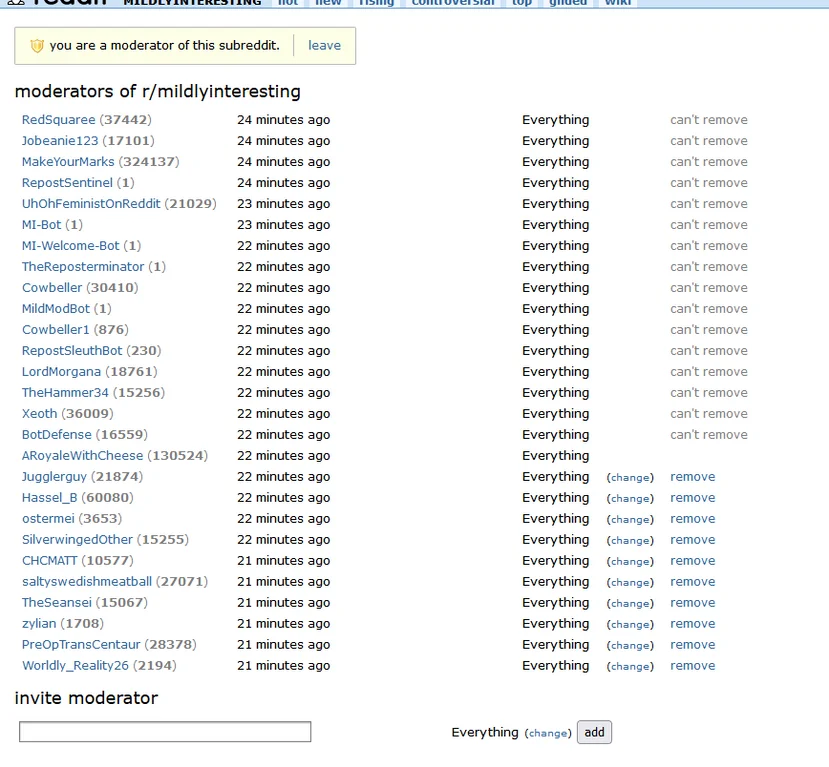This screenshot has width=829, height=767.
Task: Open Worldly_Reality26 profile
Action: click(75, 666)
